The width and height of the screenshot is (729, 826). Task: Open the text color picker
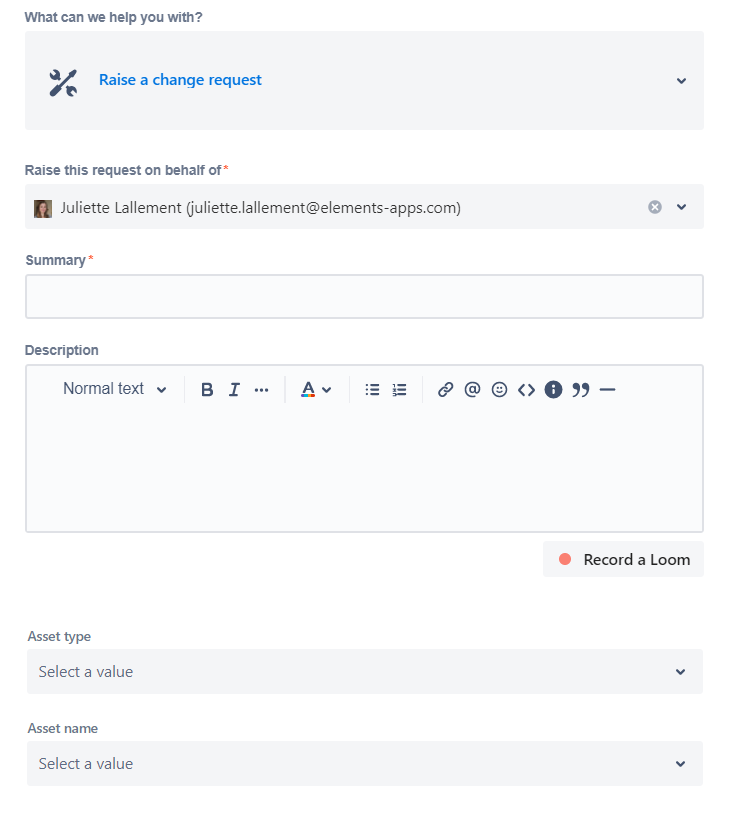click(x=315, y=389)
